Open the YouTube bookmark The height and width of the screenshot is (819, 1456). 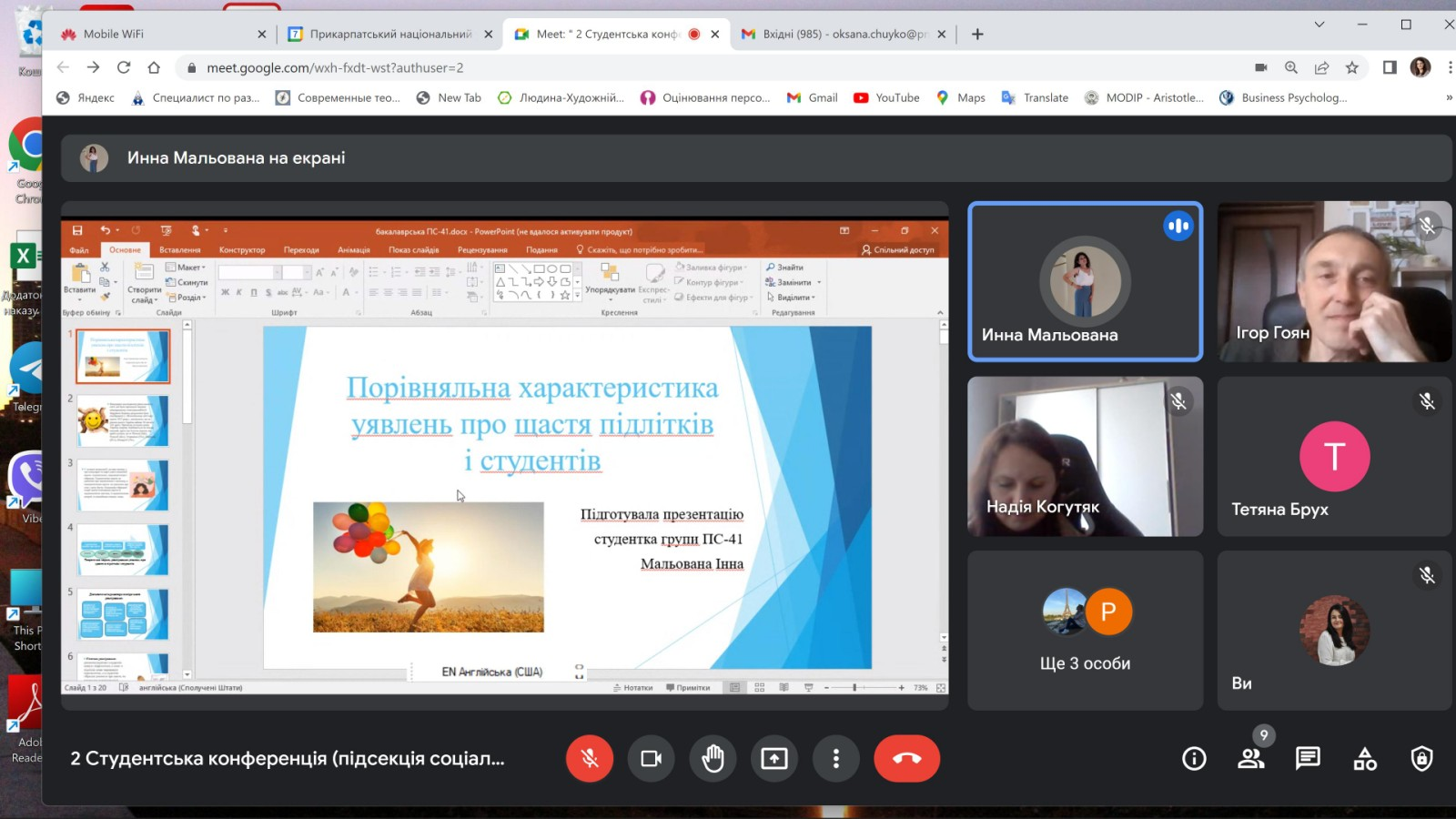886,97
